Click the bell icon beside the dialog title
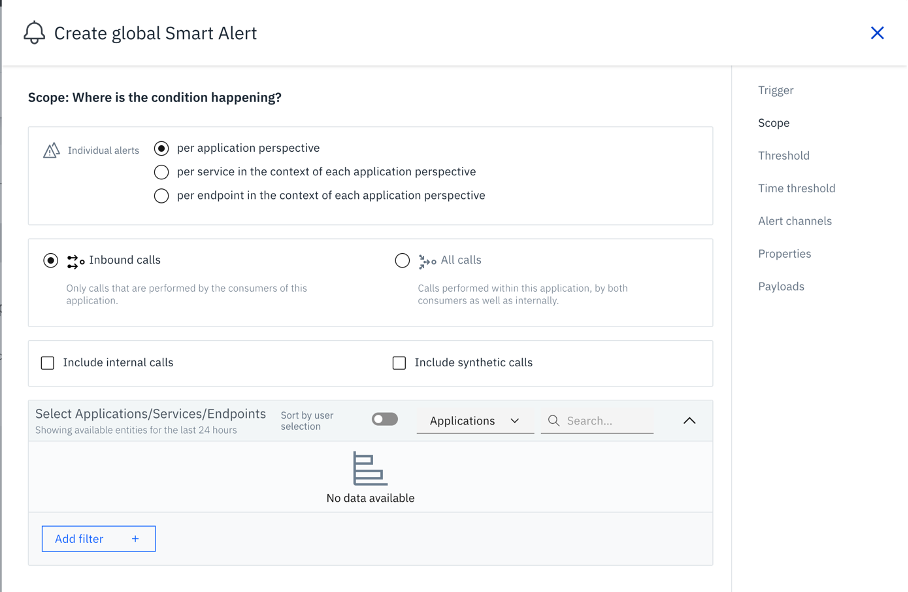The width and height of the screenshot is (908, 592). click(x=35, y=33)
